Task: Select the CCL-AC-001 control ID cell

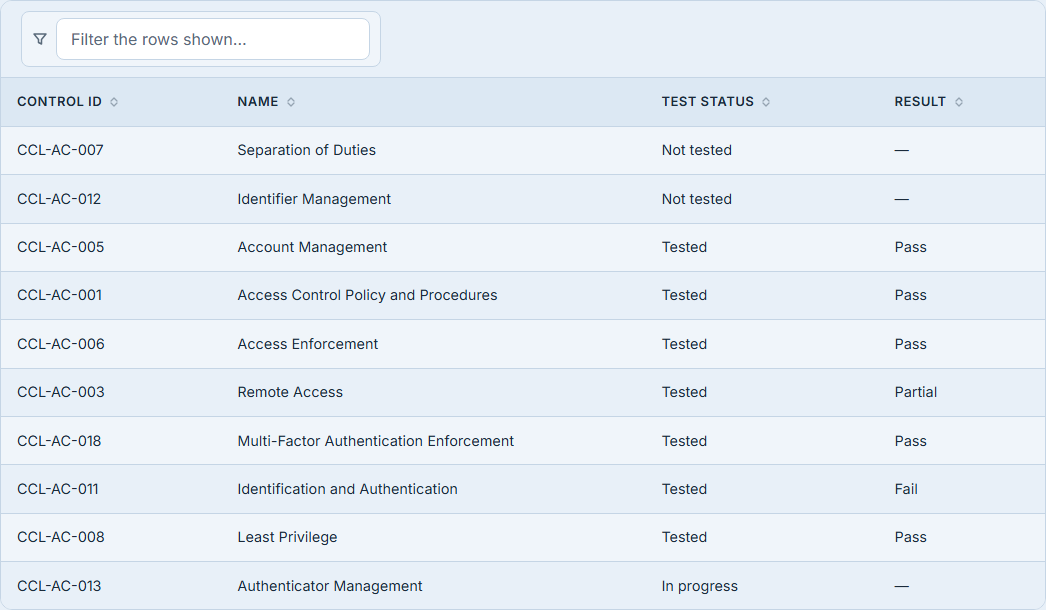Action: [x=59, y=295]
